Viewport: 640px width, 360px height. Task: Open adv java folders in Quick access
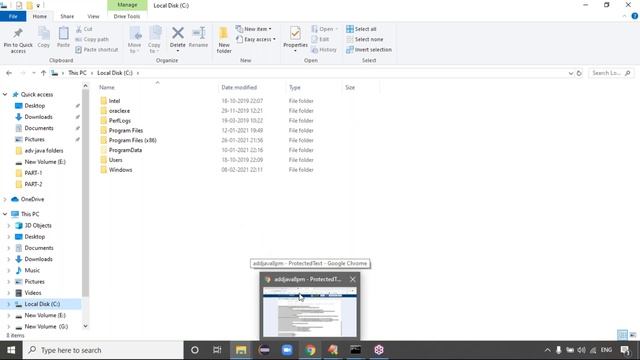click(44, 150)
